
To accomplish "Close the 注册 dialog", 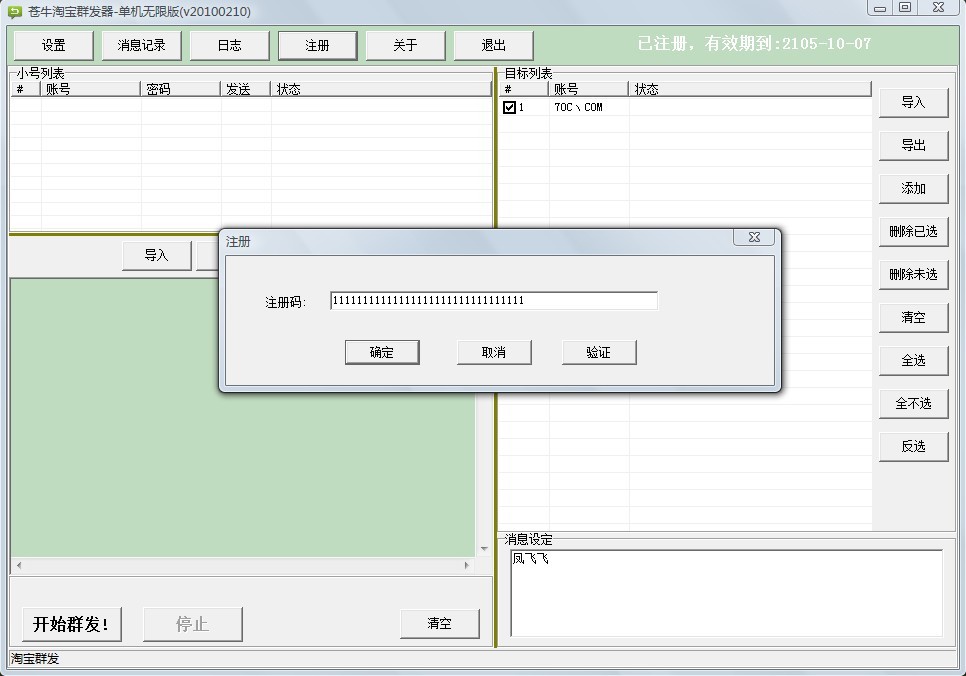I will coord(753,237).
